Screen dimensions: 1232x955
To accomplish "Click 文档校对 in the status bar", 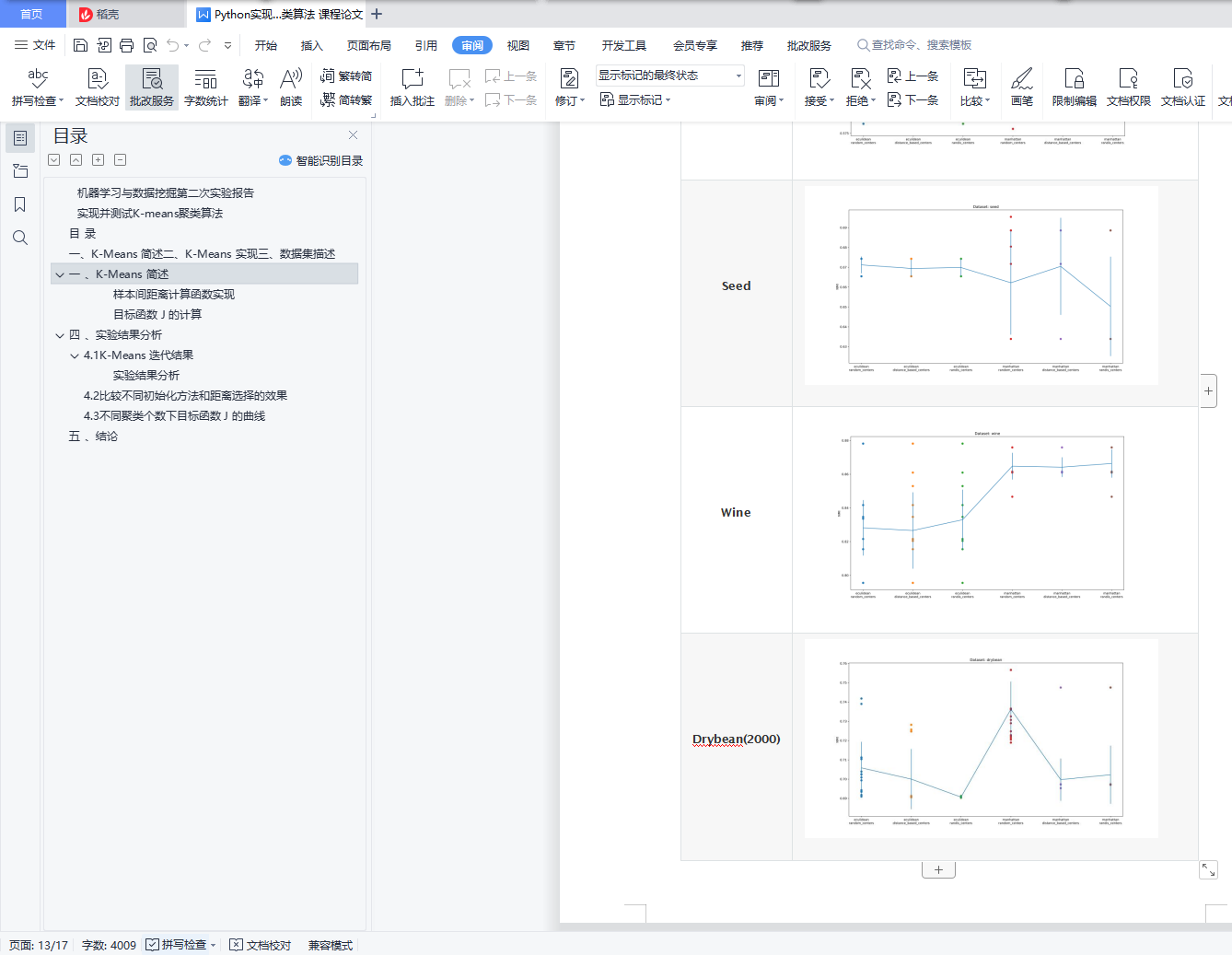I will coord(261,945).
